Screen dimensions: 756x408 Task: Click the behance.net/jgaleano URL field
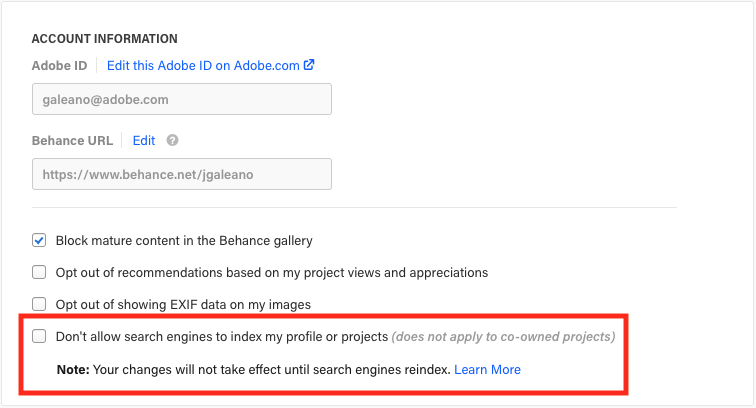pos(182,174)
